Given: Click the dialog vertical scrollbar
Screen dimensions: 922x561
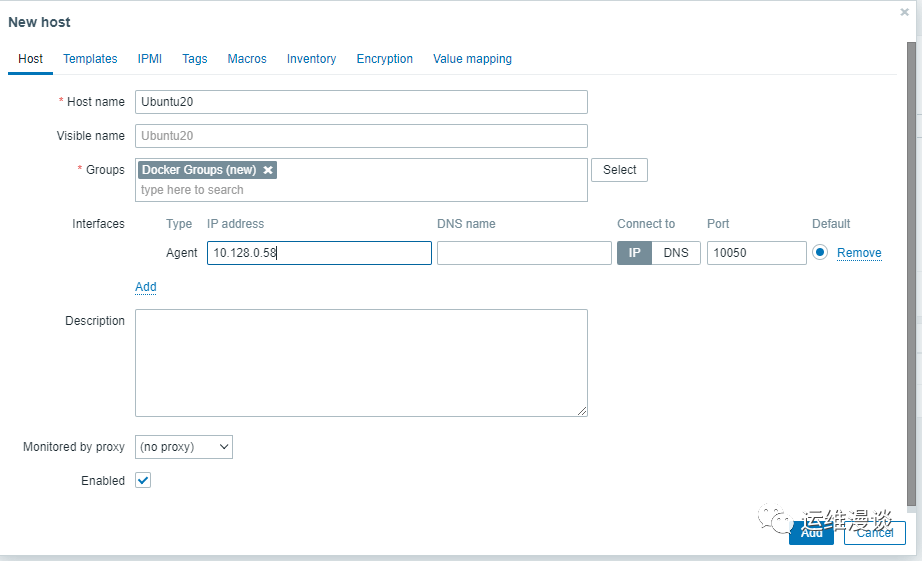Looking at the screenshot, I should [911, 273].
